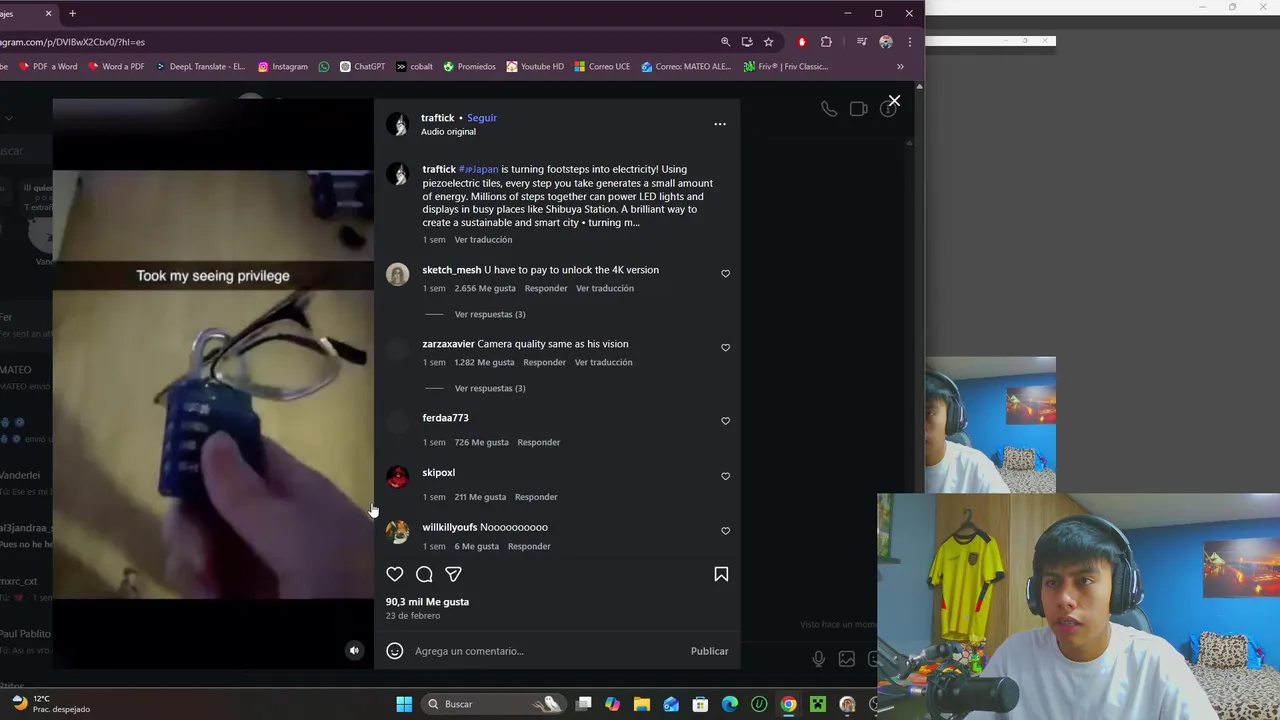Screen dimensions: 1280x720
Task: Open the Youtube HD bookmark
Action: 535,67
